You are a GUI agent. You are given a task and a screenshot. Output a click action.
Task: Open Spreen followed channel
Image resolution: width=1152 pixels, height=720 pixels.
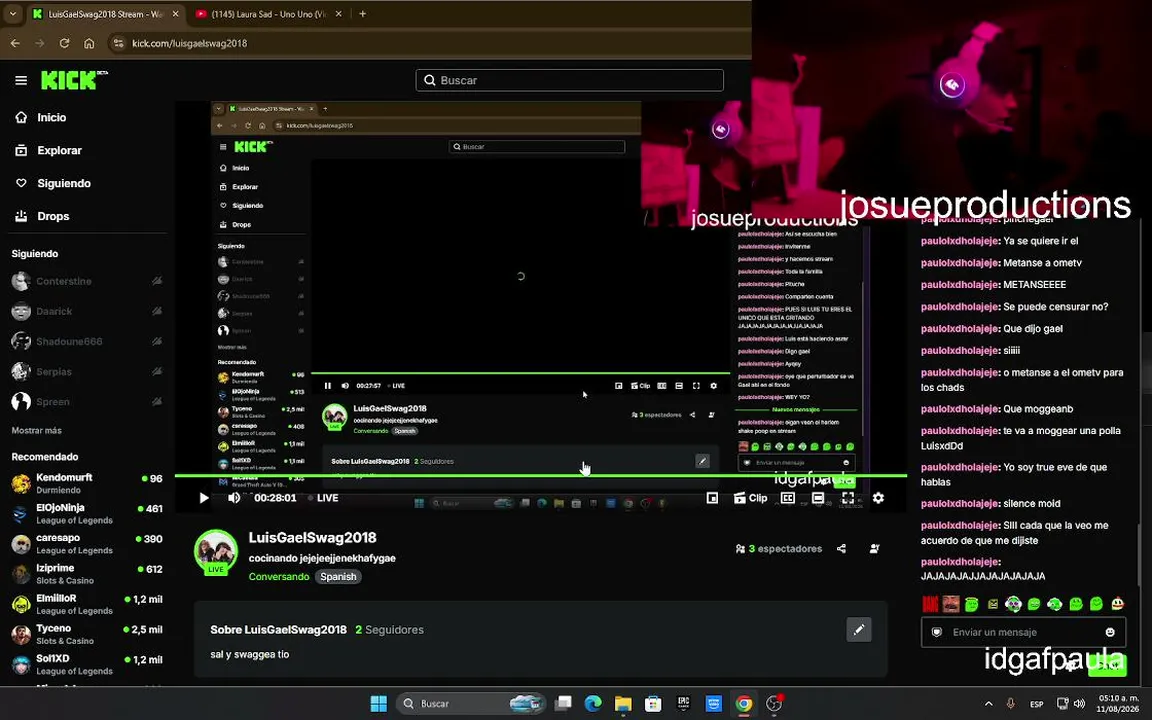(87, 402)
